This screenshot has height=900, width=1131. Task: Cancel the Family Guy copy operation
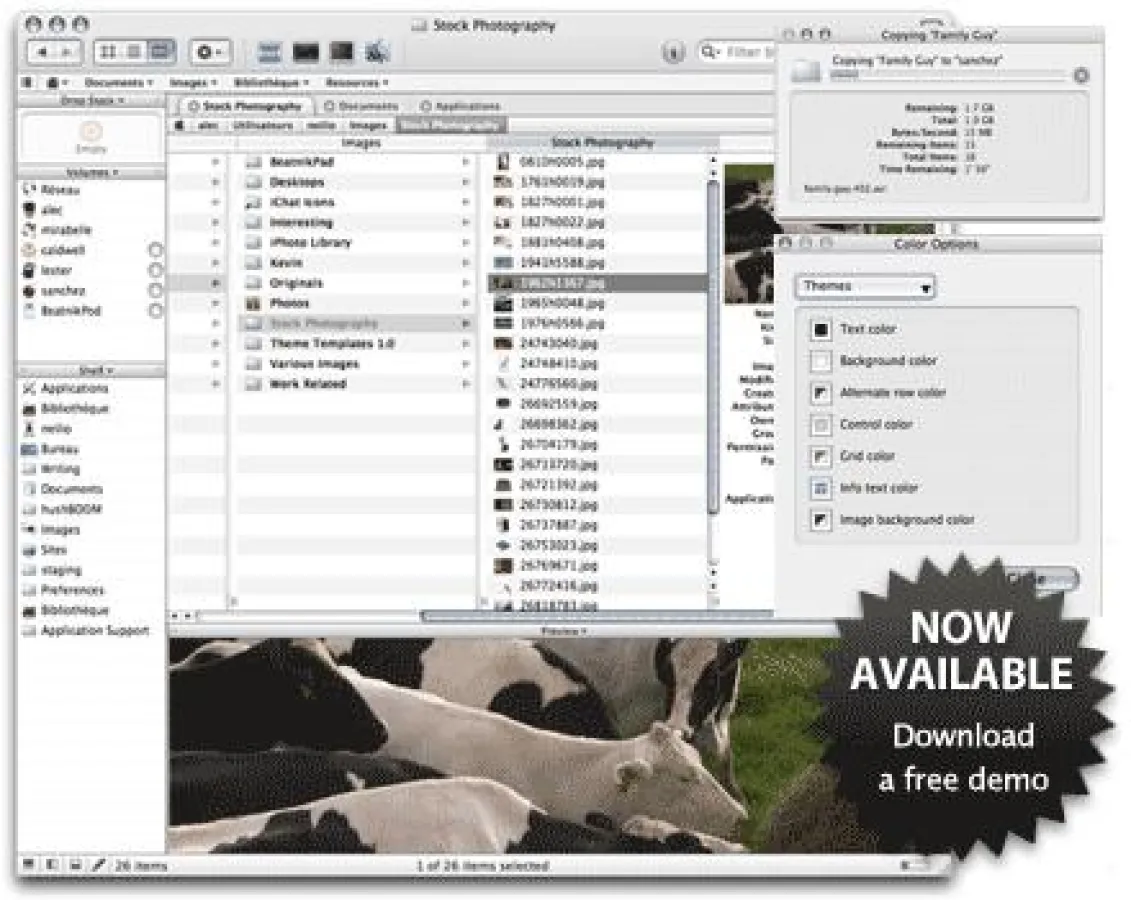1080,76
